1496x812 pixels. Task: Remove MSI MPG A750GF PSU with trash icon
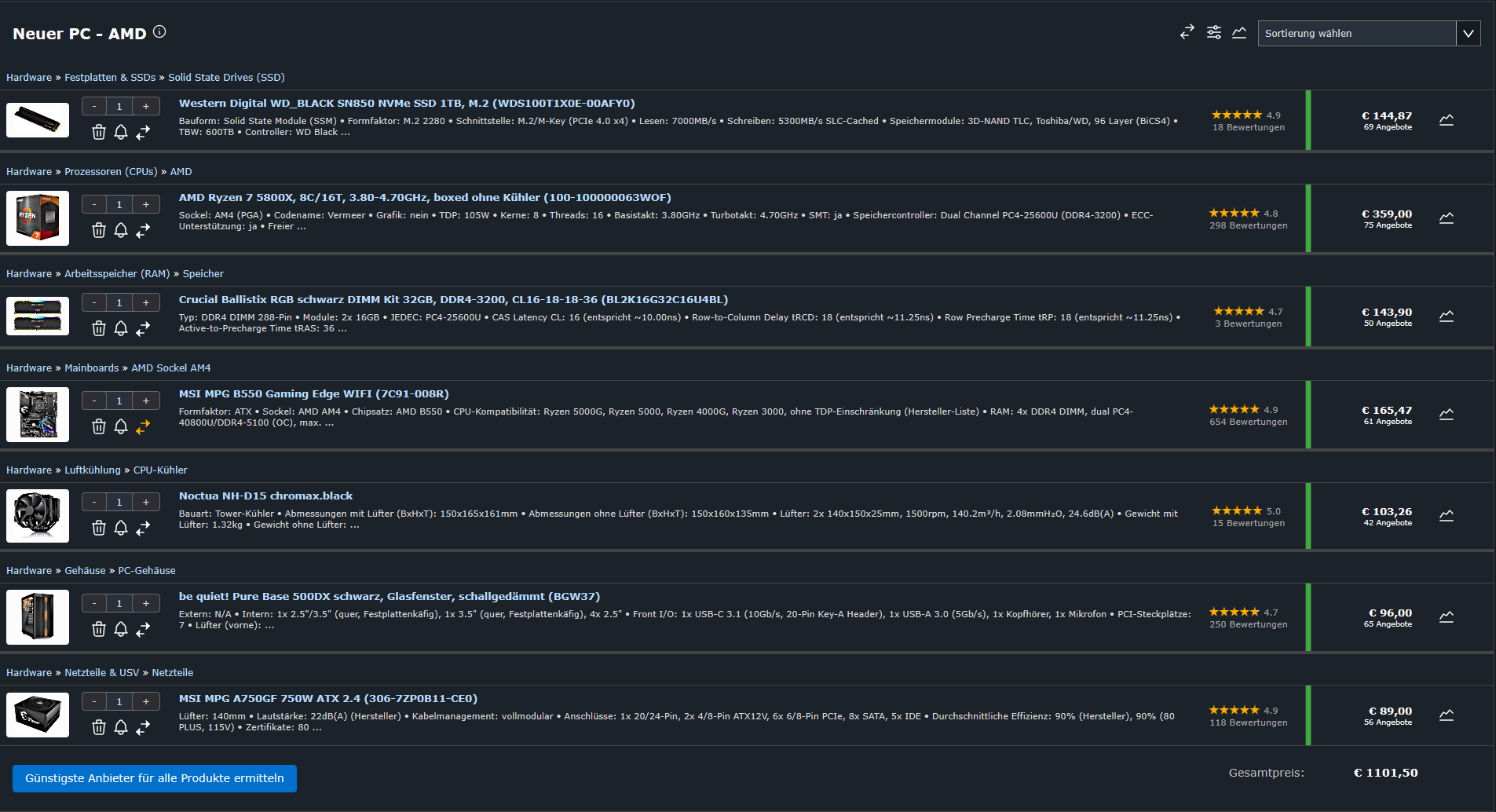click(x=99, y=727)
